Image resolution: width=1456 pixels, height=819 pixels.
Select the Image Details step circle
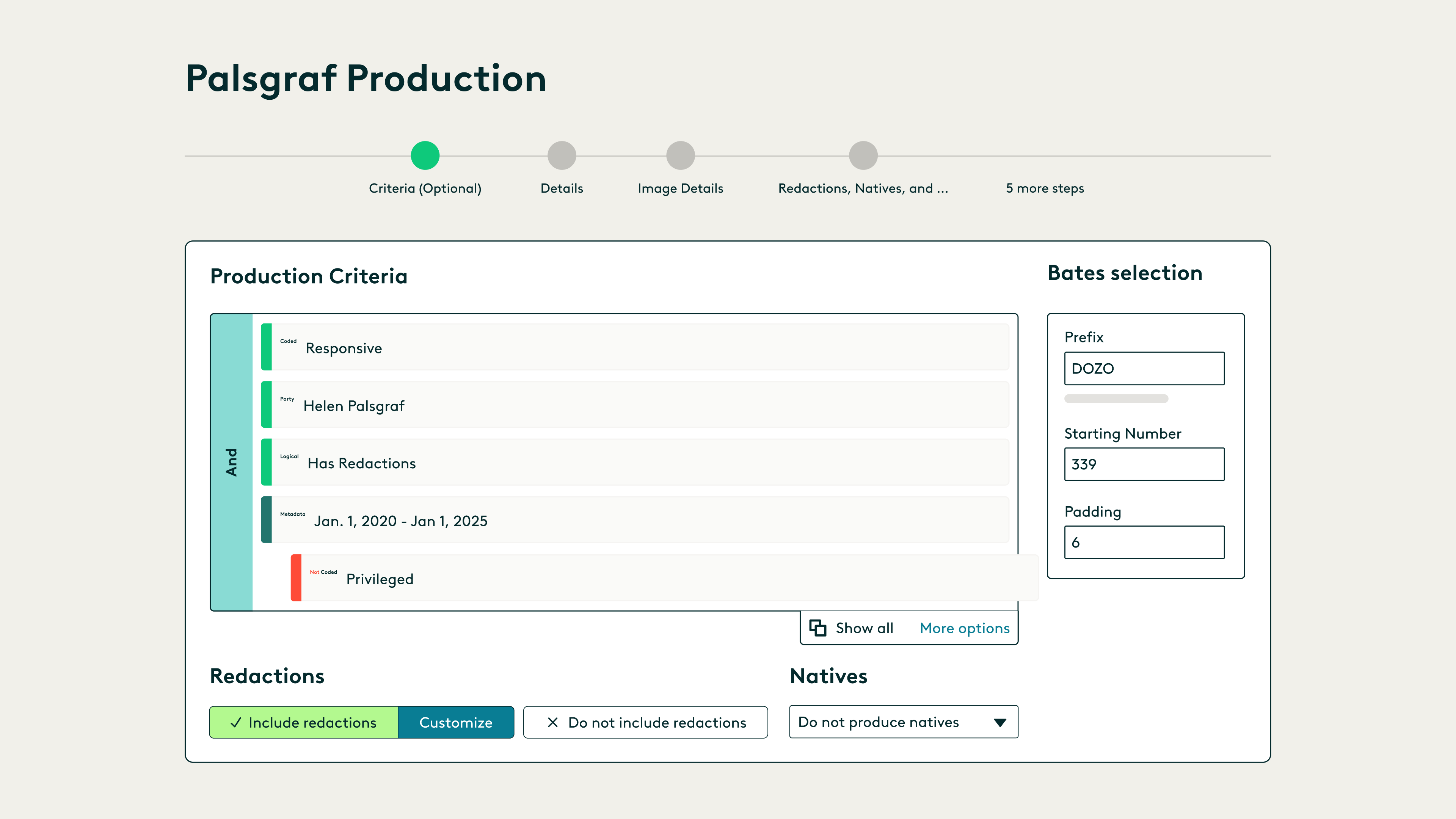(x=680, y=154)
